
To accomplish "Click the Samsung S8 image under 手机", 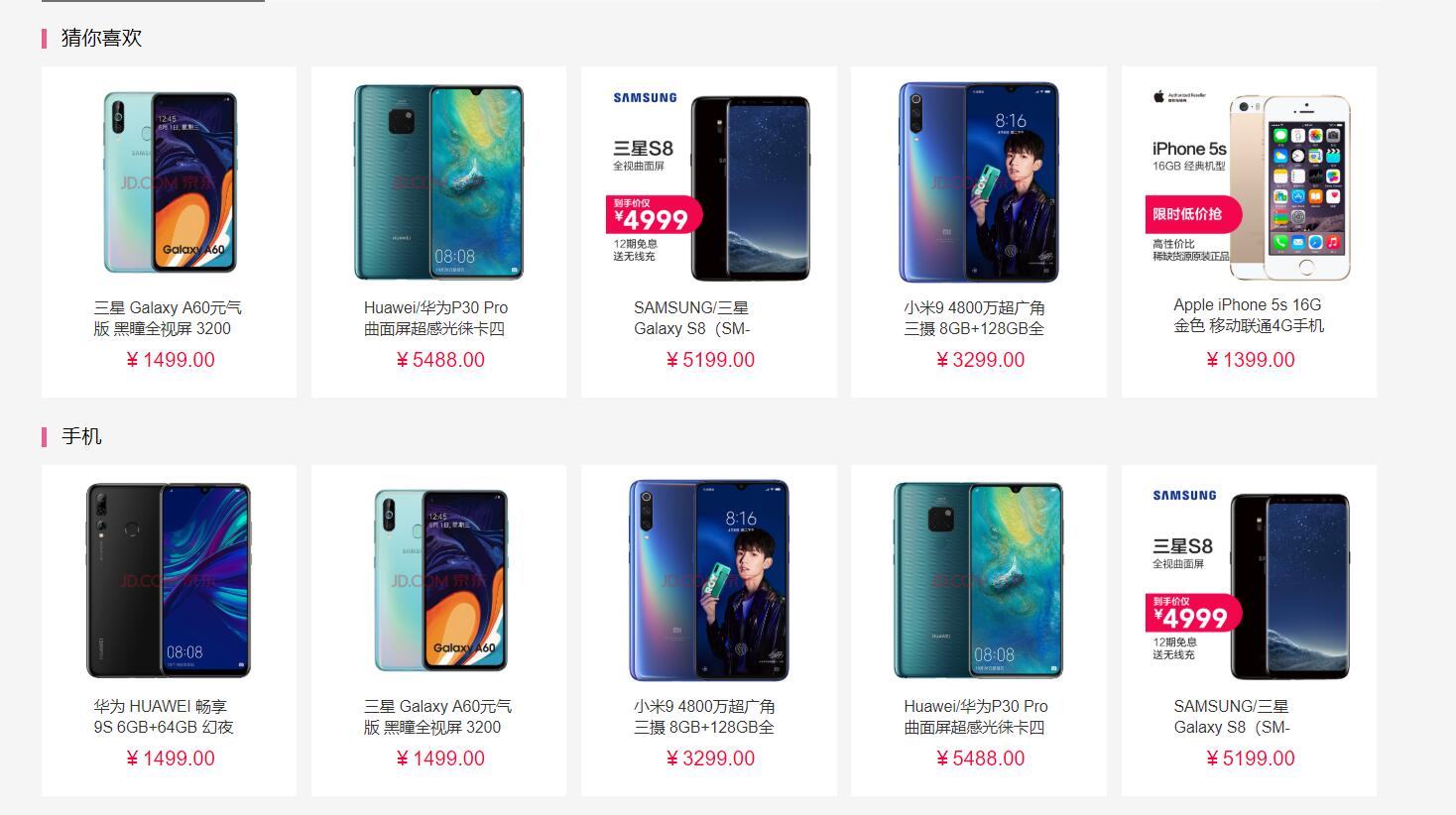I will [x=1249, y=581].
